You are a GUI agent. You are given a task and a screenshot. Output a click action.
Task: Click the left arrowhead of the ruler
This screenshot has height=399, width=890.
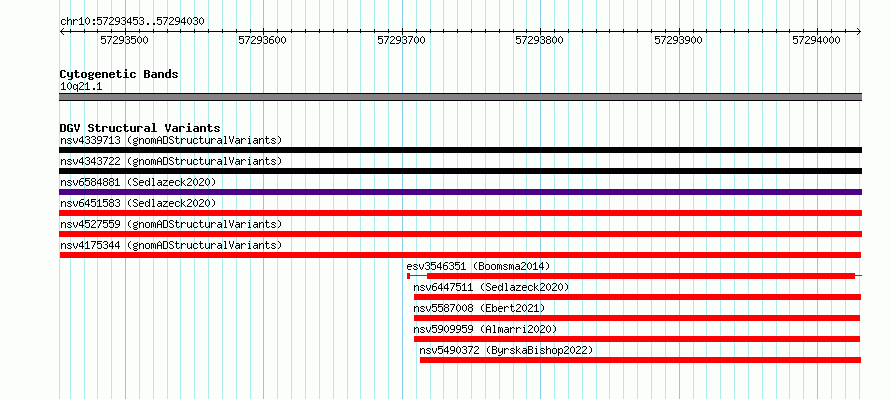(62, 32)
